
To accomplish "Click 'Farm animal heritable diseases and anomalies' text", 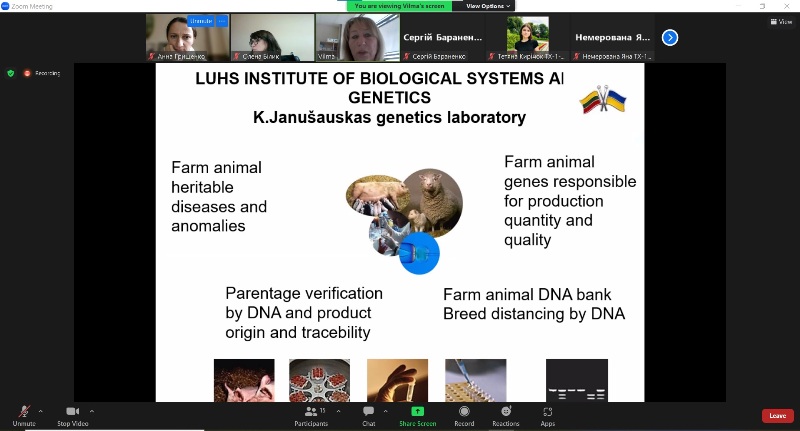I will tap(219, 197).
